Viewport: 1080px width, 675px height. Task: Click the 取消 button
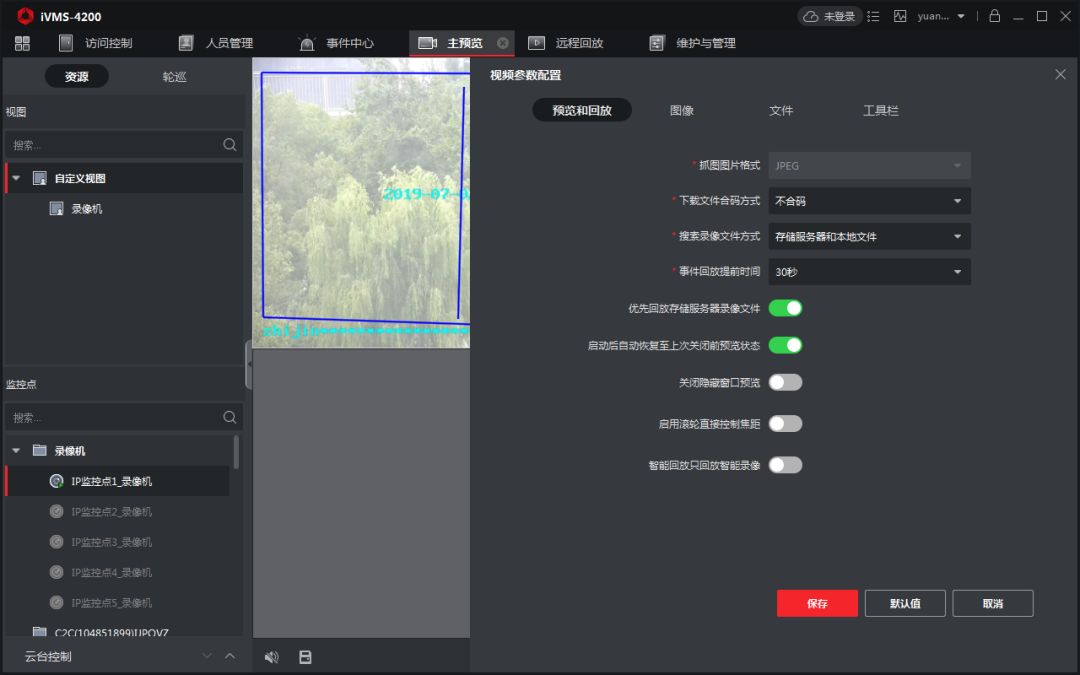click(x=993, y=603)
